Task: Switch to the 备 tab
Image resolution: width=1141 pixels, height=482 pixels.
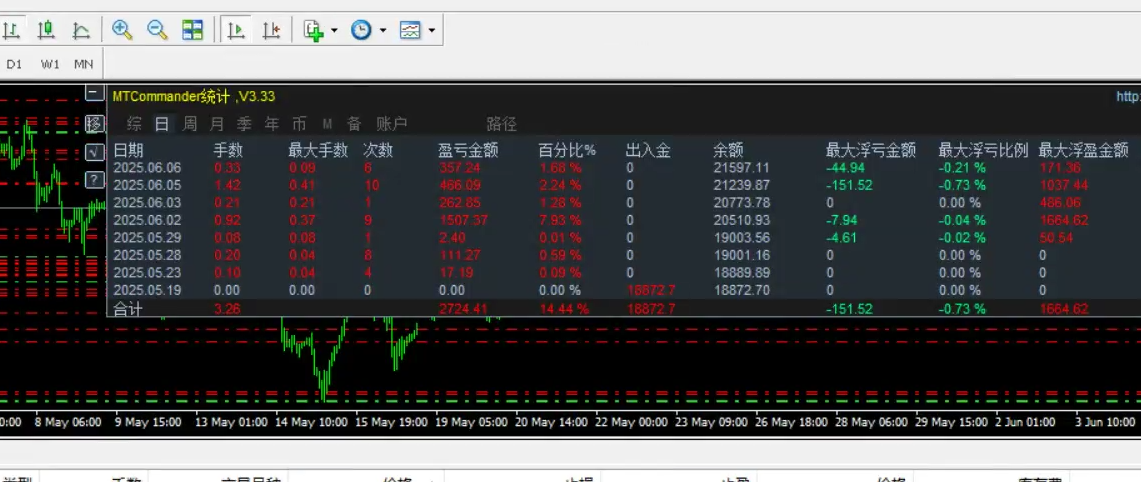Action: click(x=354, y=124)
